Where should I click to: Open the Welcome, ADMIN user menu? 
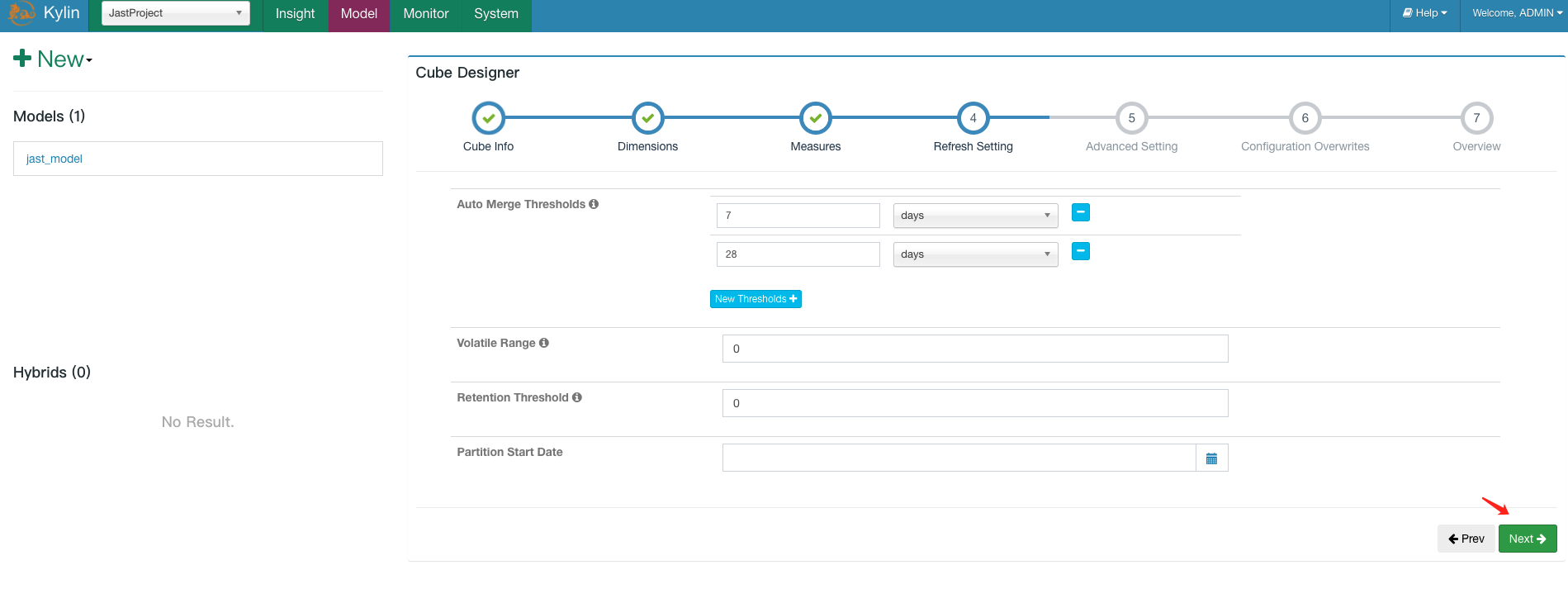1517,13
